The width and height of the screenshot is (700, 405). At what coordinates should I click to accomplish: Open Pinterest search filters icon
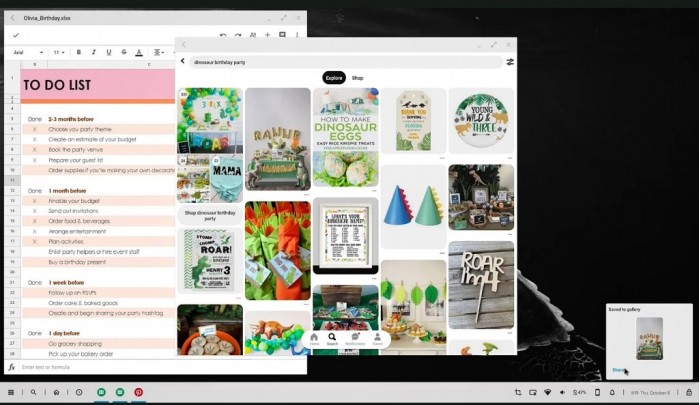point(510,62)
